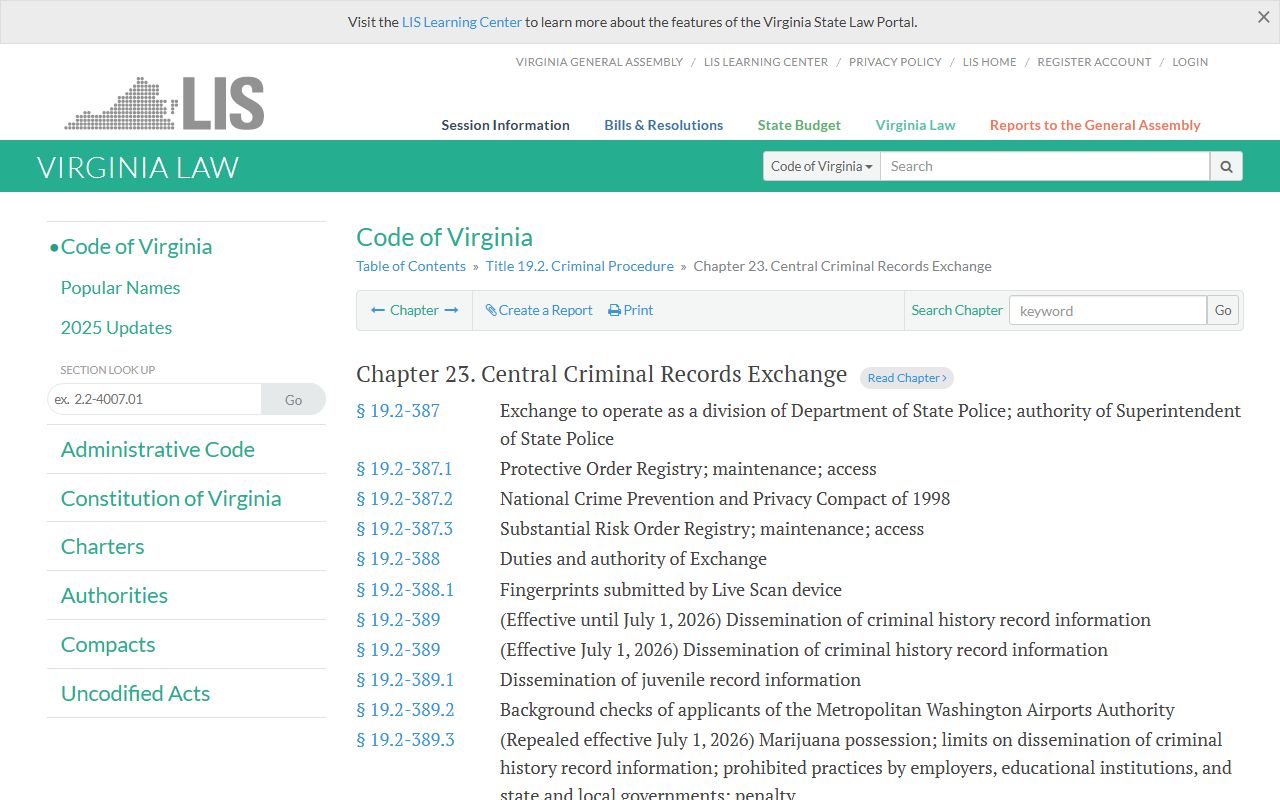Click the Code of Virginia page heading
The width and height of the screenshot is (1280, 800).
[x=444, y=237]
